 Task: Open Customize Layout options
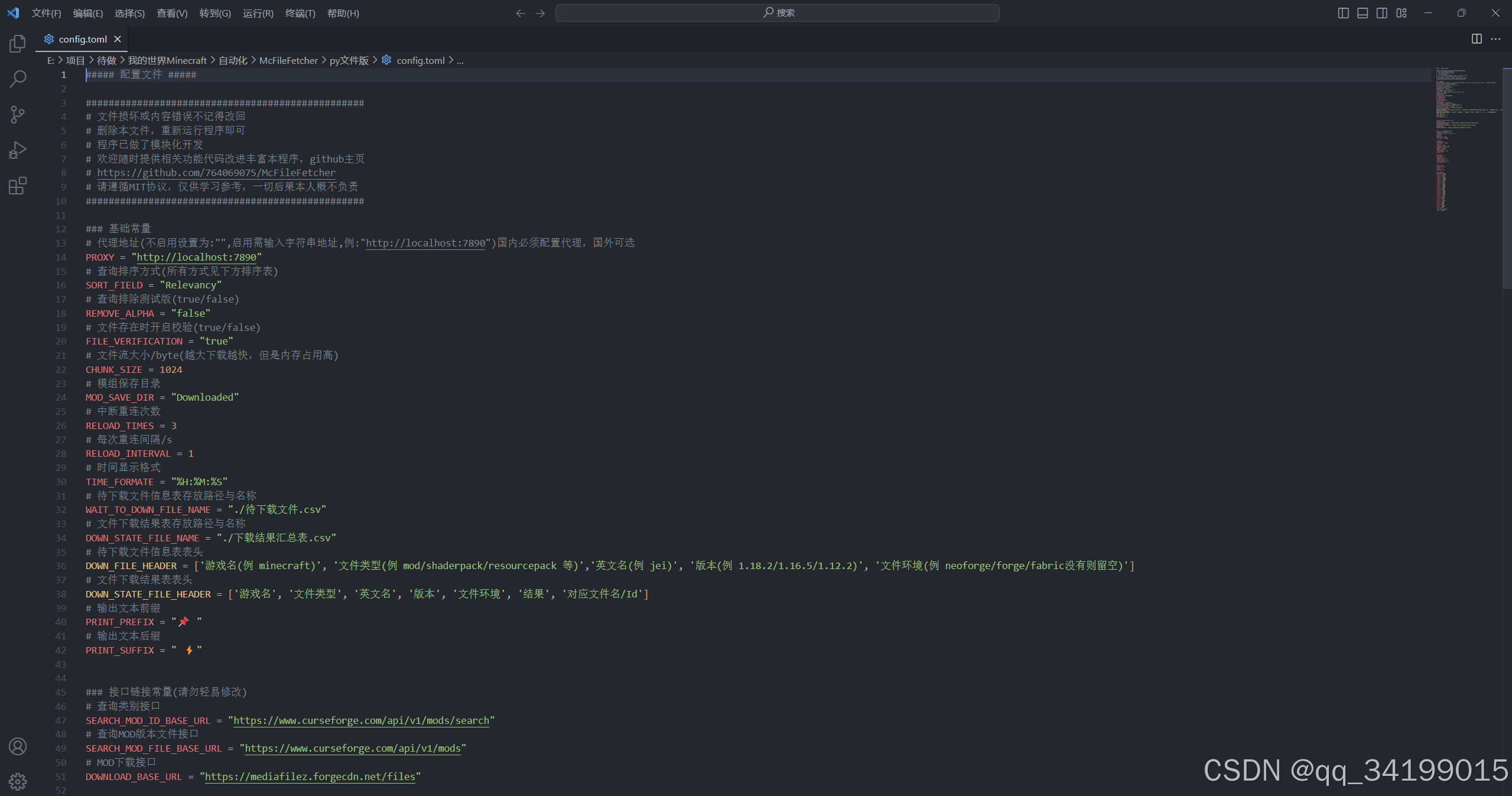click(1401, 13)
